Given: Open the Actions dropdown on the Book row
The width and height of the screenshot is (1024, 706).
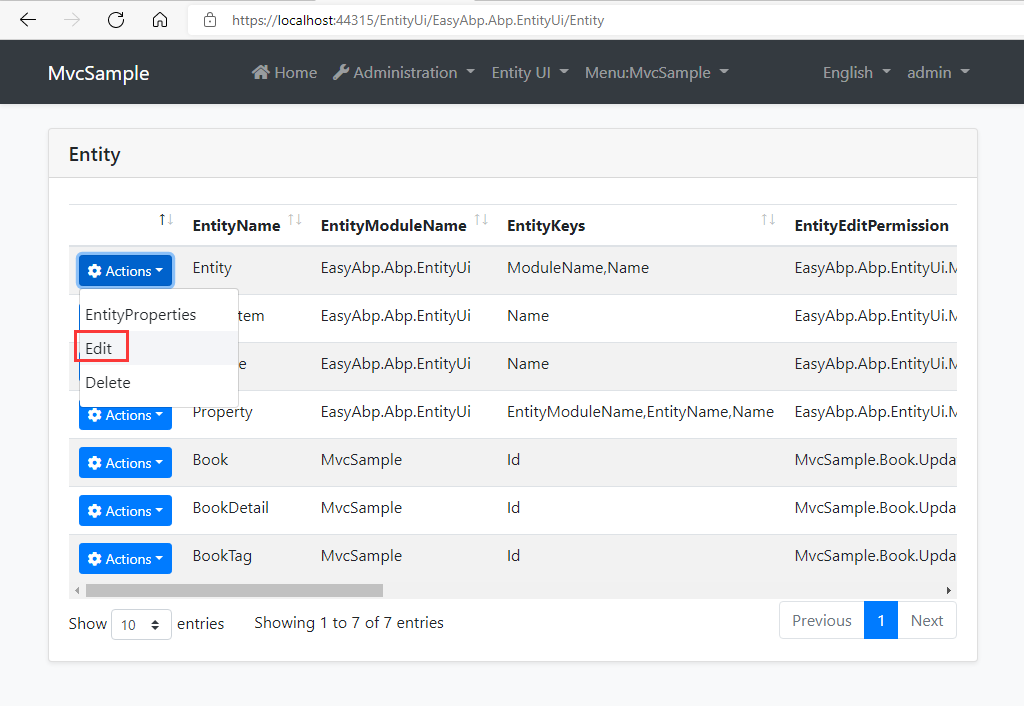Looking at the screenshot, I should click(125, 462).
